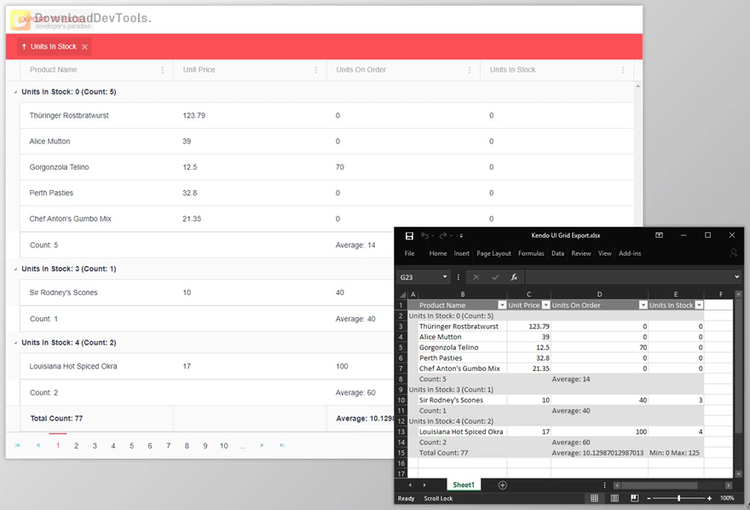Image resolution: width=750 pixels, height=510 pixels.
Task: Click Undo in Excel quick access toolbar
Action: (x=425, y=236)
